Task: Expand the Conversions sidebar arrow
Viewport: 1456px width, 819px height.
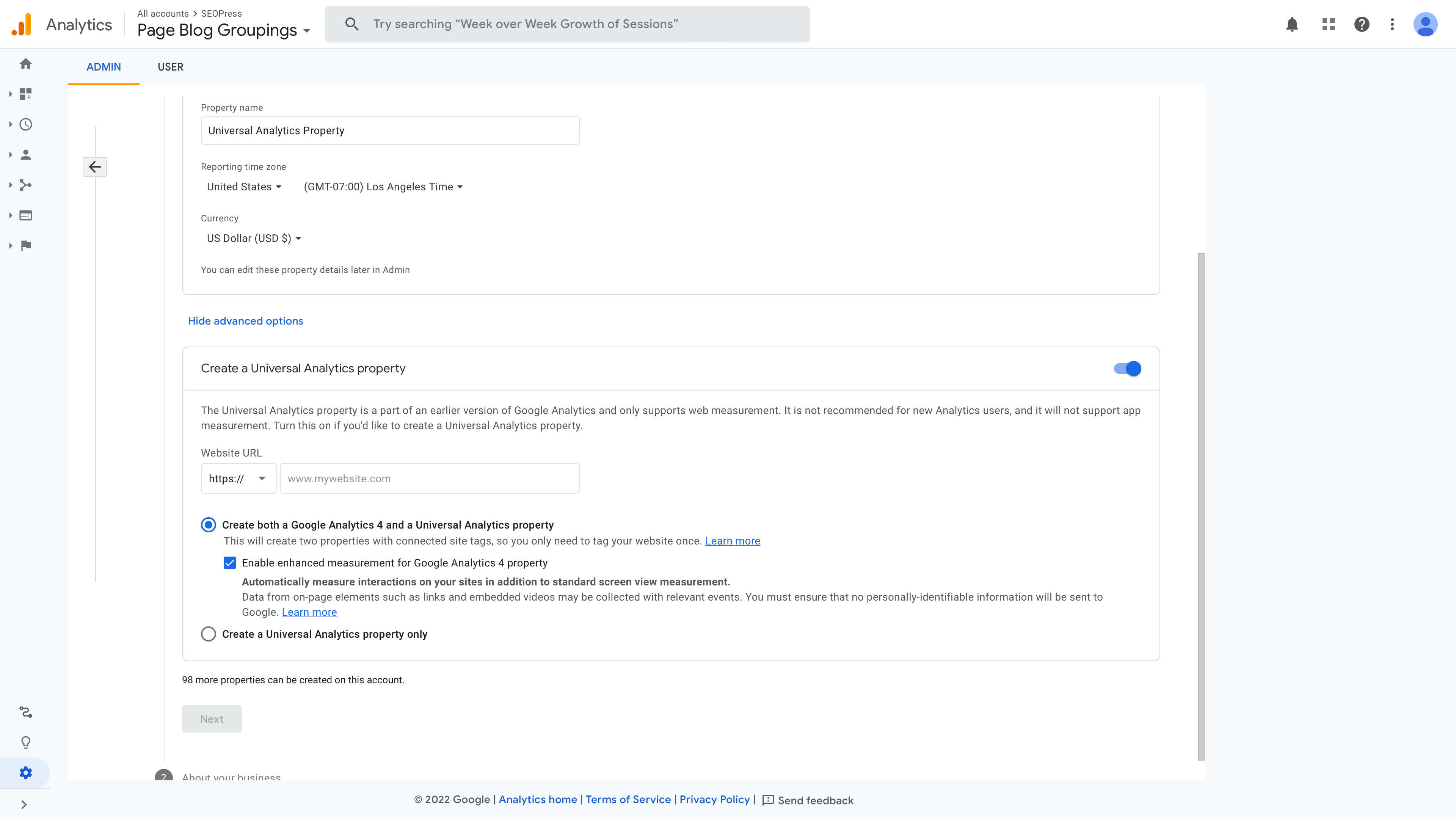Action: [10, 245]
